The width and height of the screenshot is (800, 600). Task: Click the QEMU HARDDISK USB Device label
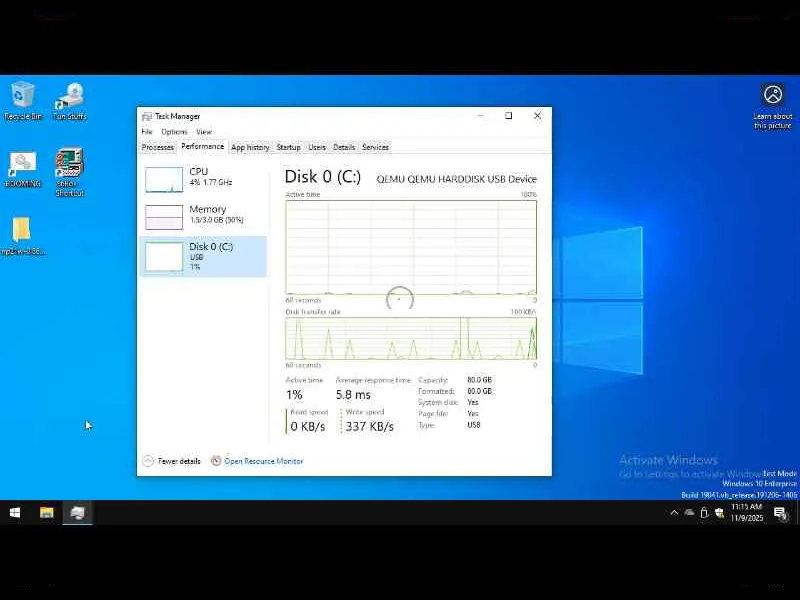click(457, 179)
